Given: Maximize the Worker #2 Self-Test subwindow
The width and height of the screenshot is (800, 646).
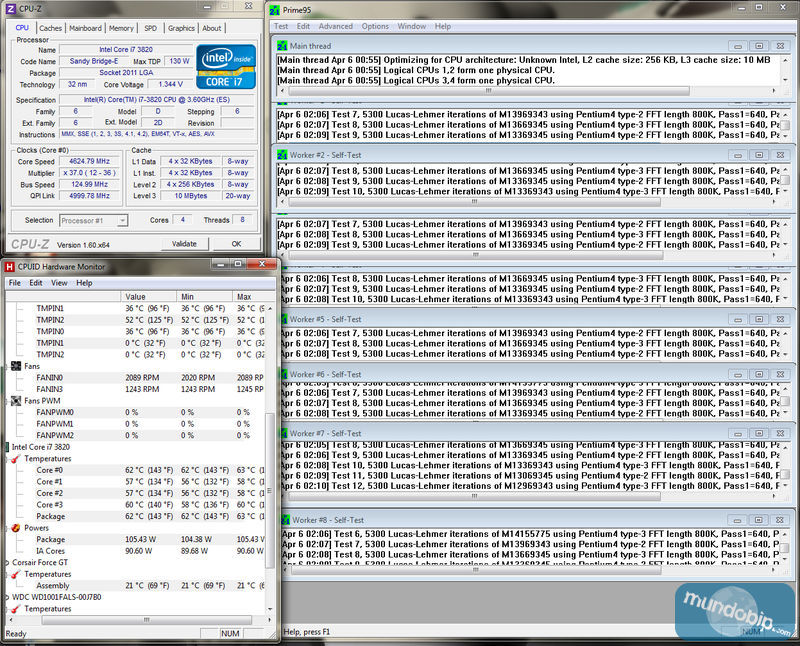Looking at the screenshot, I should point(759,155).
